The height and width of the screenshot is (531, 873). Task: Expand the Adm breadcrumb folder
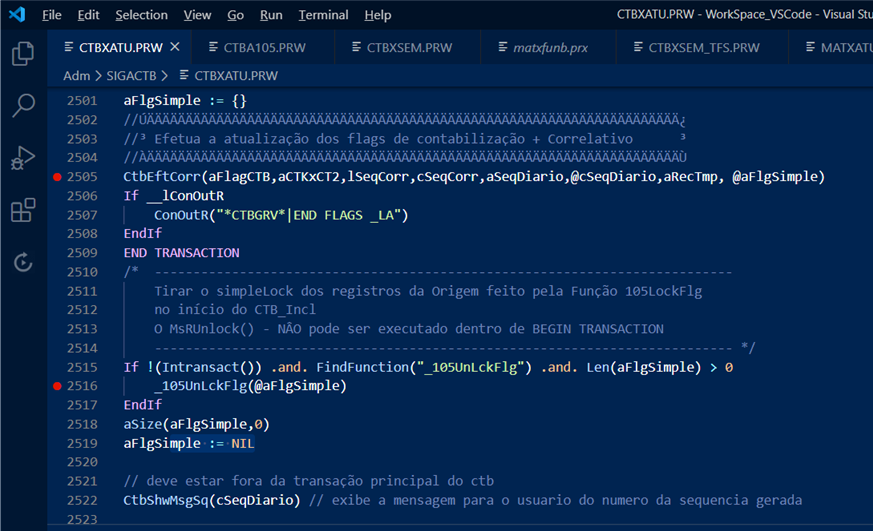pyautogui.click(x=76, y=76)
